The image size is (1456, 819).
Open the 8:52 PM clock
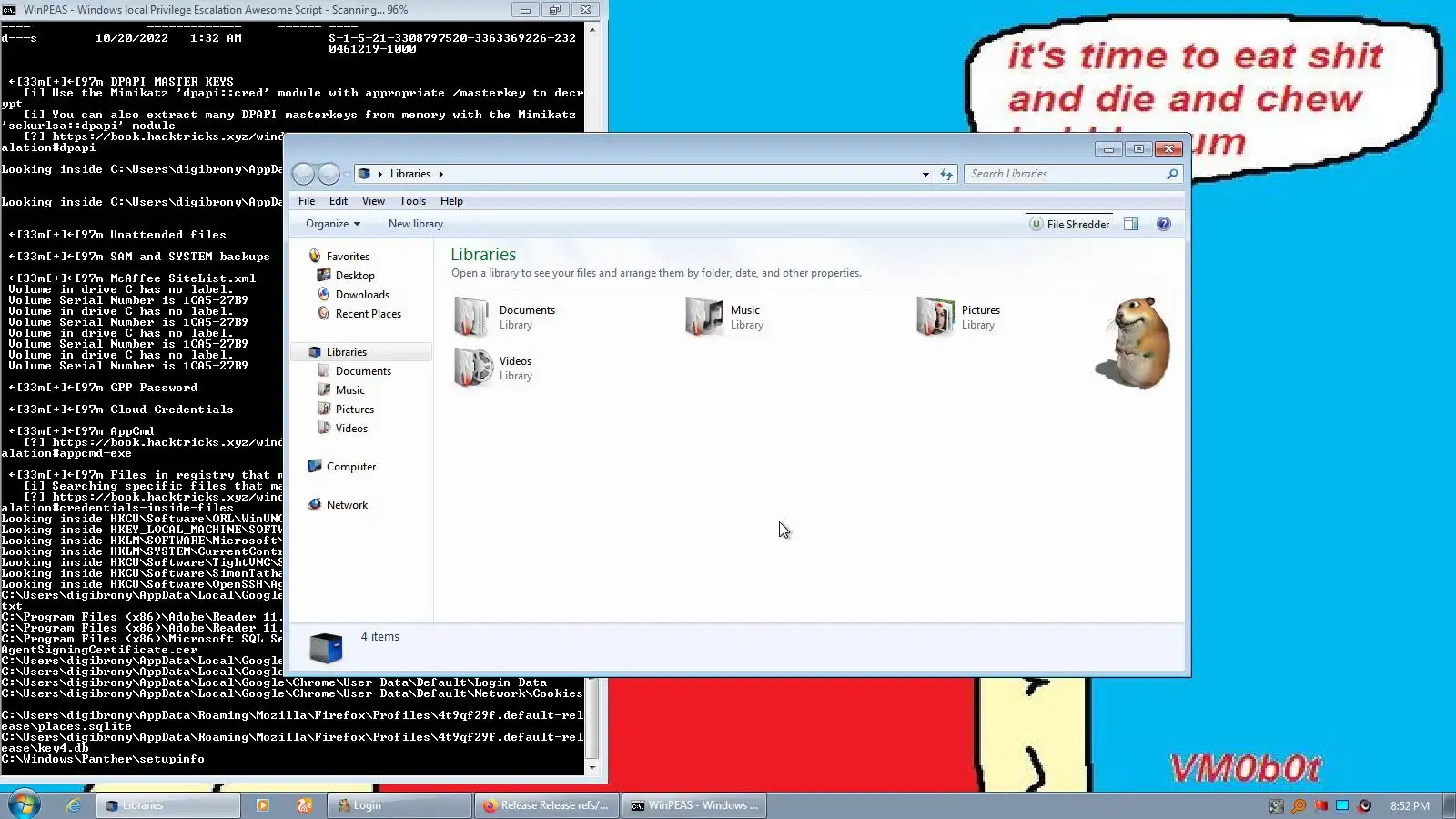click(1409, 806)
